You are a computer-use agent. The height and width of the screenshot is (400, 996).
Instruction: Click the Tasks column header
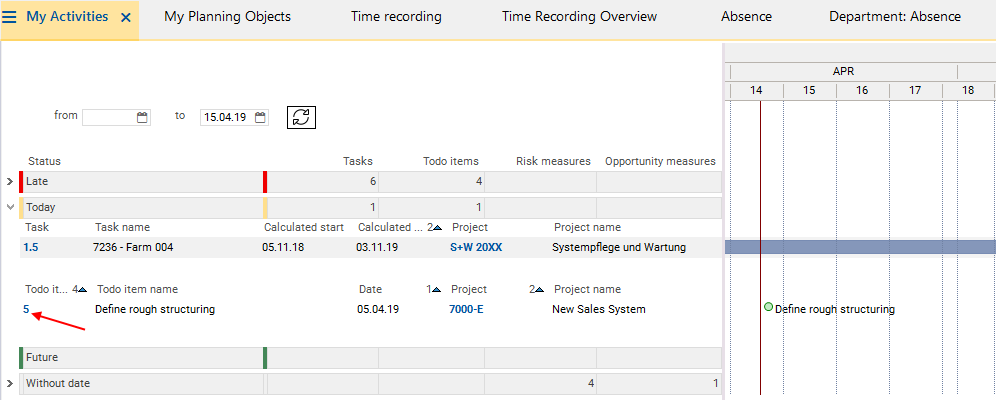click(x=358, y=161)
